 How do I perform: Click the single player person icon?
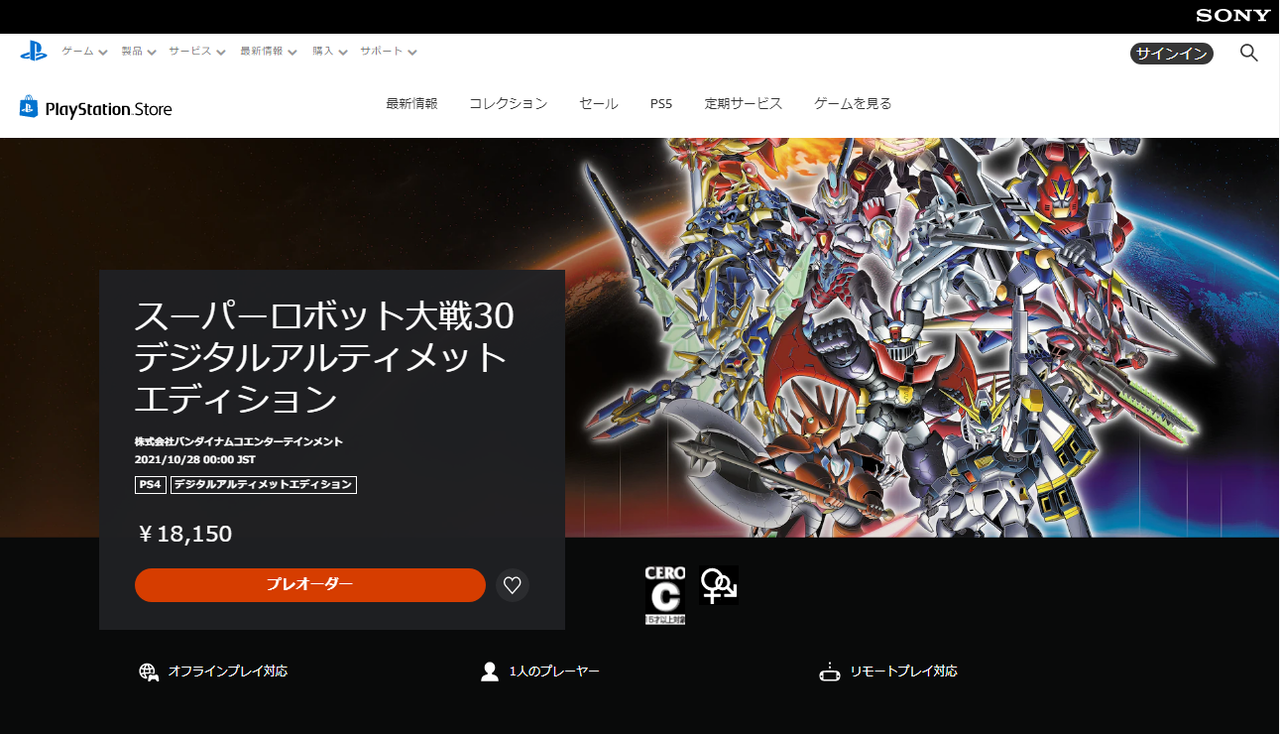pyautogui.click(x=489, y=672)
